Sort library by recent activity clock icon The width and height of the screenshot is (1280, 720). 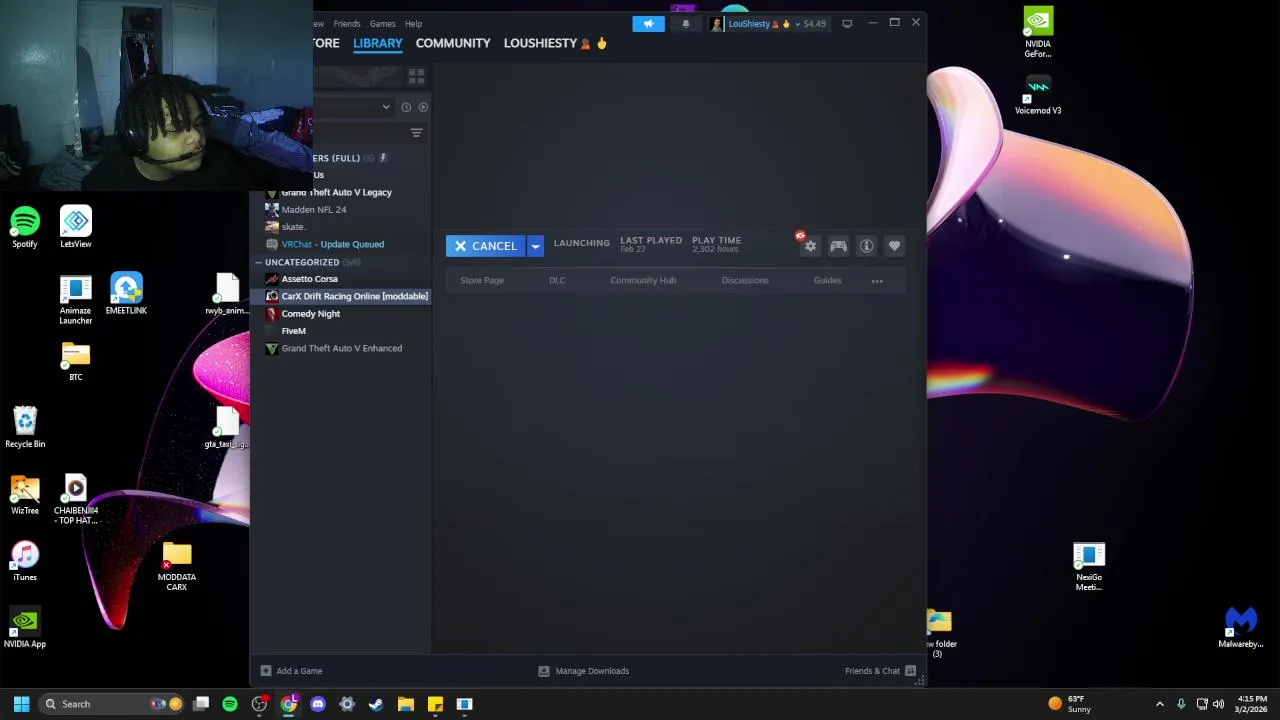pyautogui.click(x=406, y=107)
